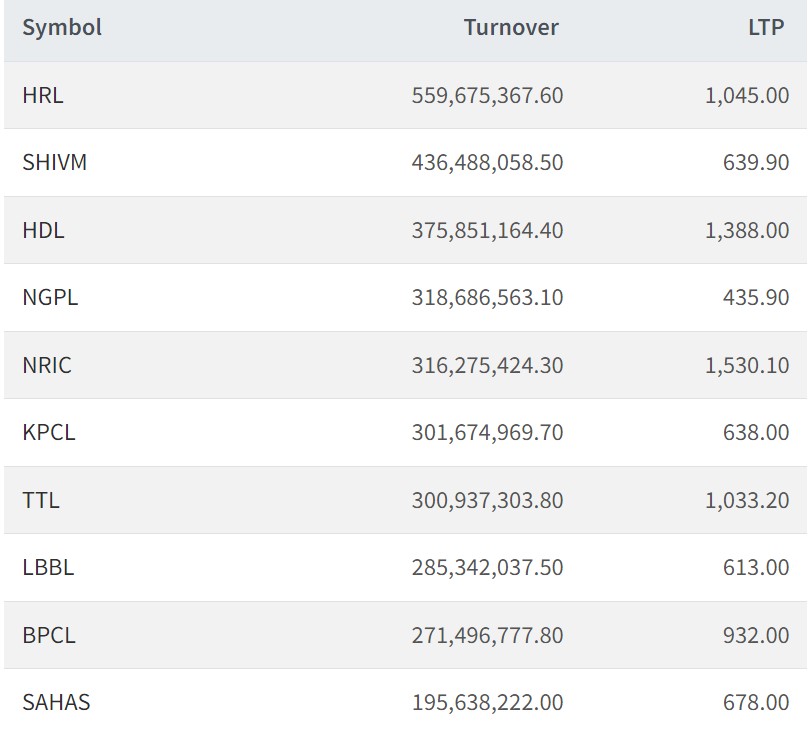Click the TTL symbol
Image resolution: width=809 pixels, height=730 pixels.
(x=41, y=500)
